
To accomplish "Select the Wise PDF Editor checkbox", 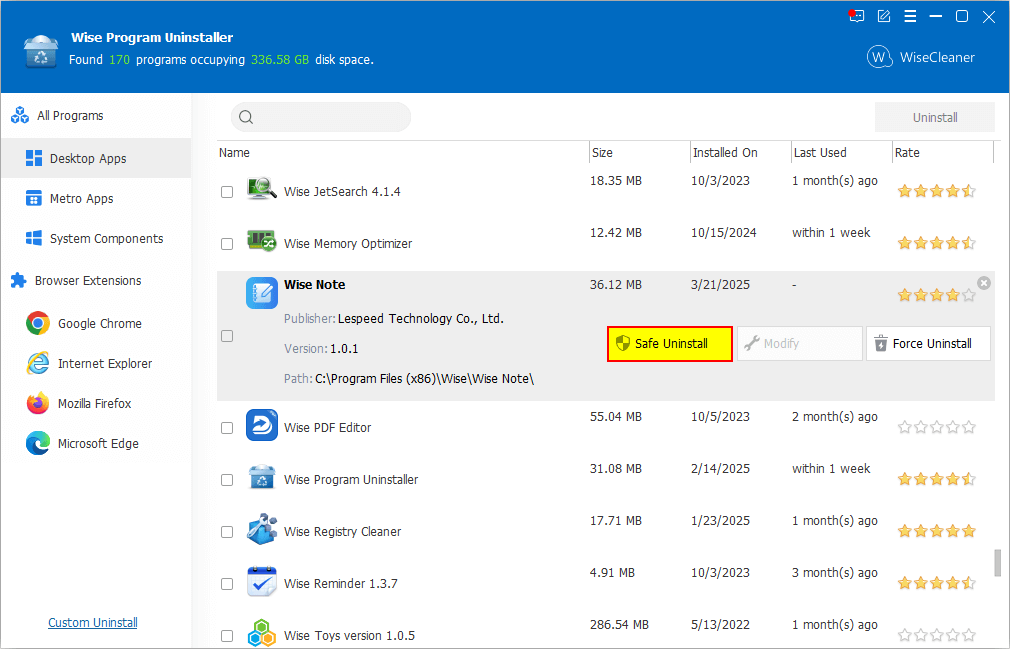I will (227, 428).
